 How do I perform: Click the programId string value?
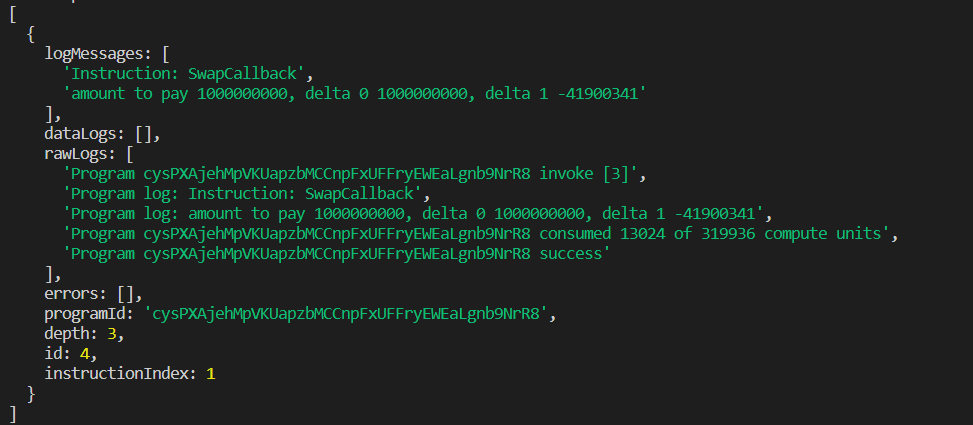tap(350, 313)
